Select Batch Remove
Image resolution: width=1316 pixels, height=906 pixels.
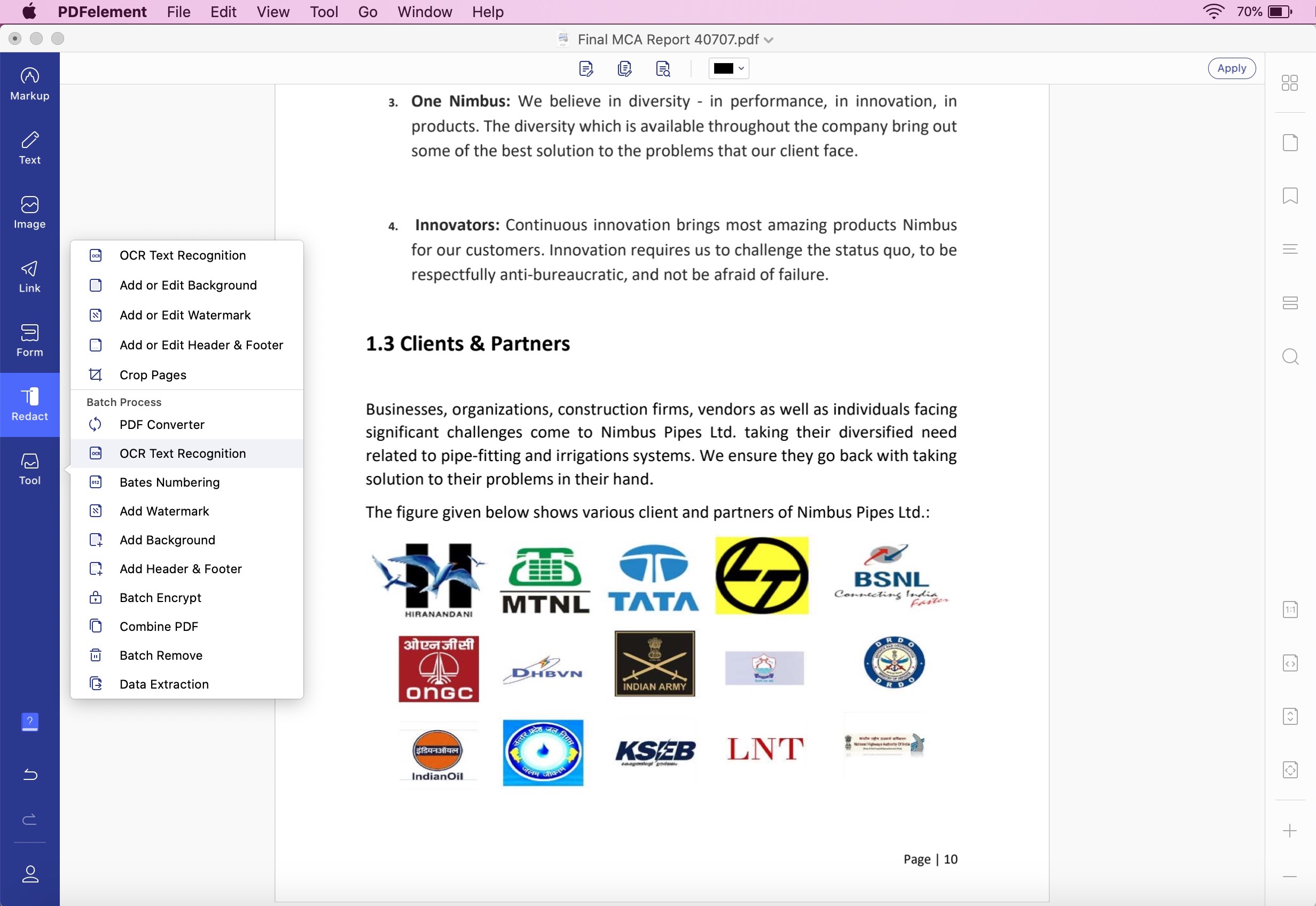point(187,655)
